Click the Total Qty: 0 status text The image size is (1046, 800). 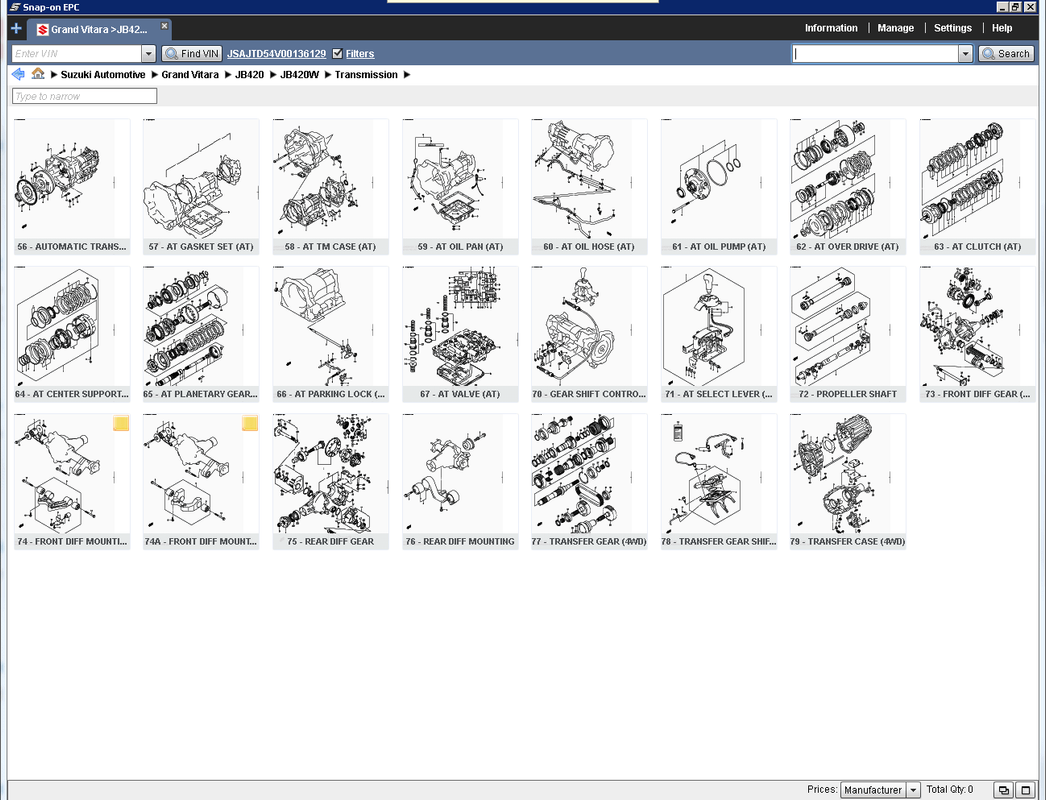(x=949, y=789)
